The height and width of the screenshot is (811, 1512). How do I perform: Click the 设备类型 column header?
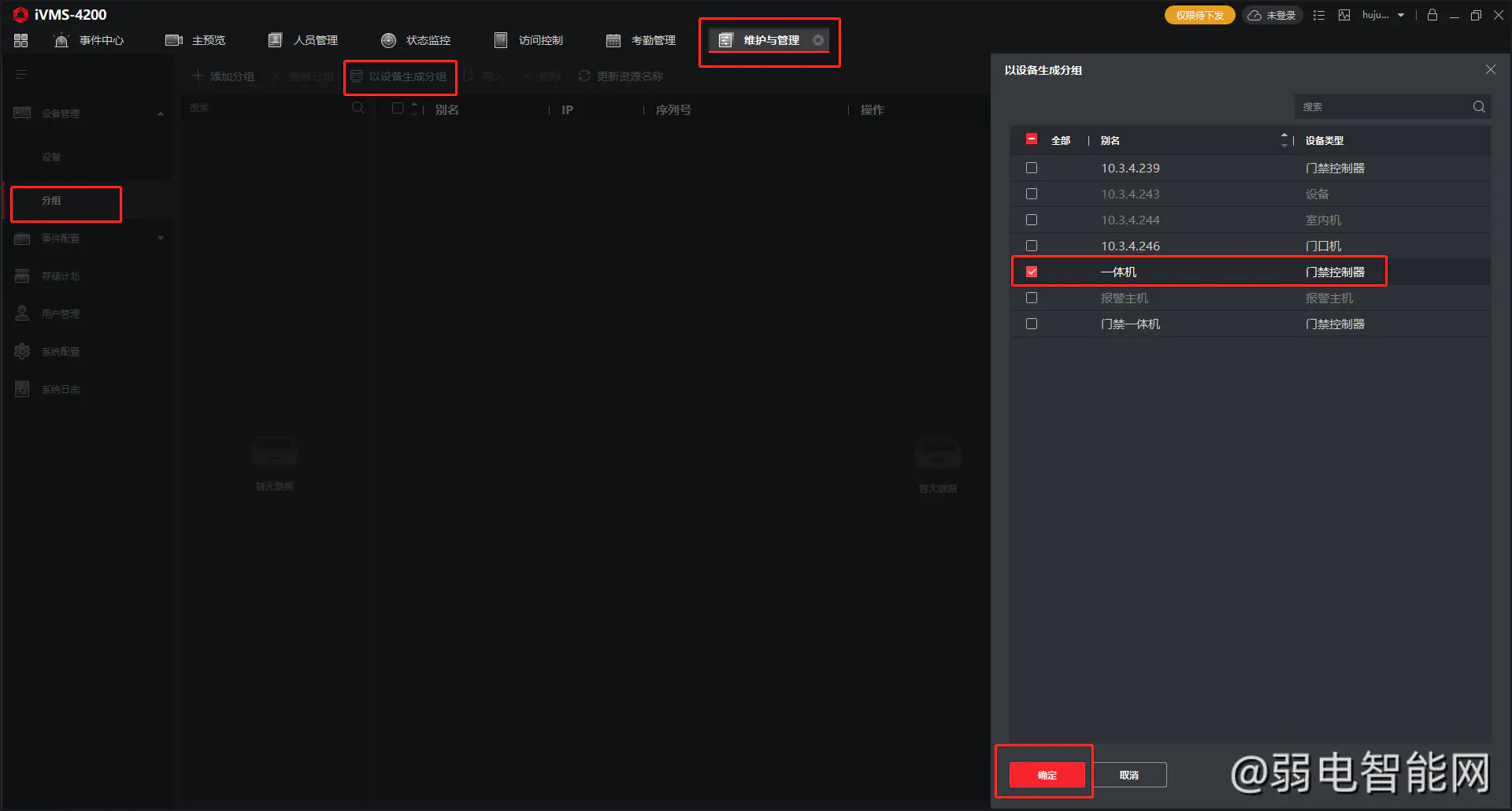(x=1325, y=141)
